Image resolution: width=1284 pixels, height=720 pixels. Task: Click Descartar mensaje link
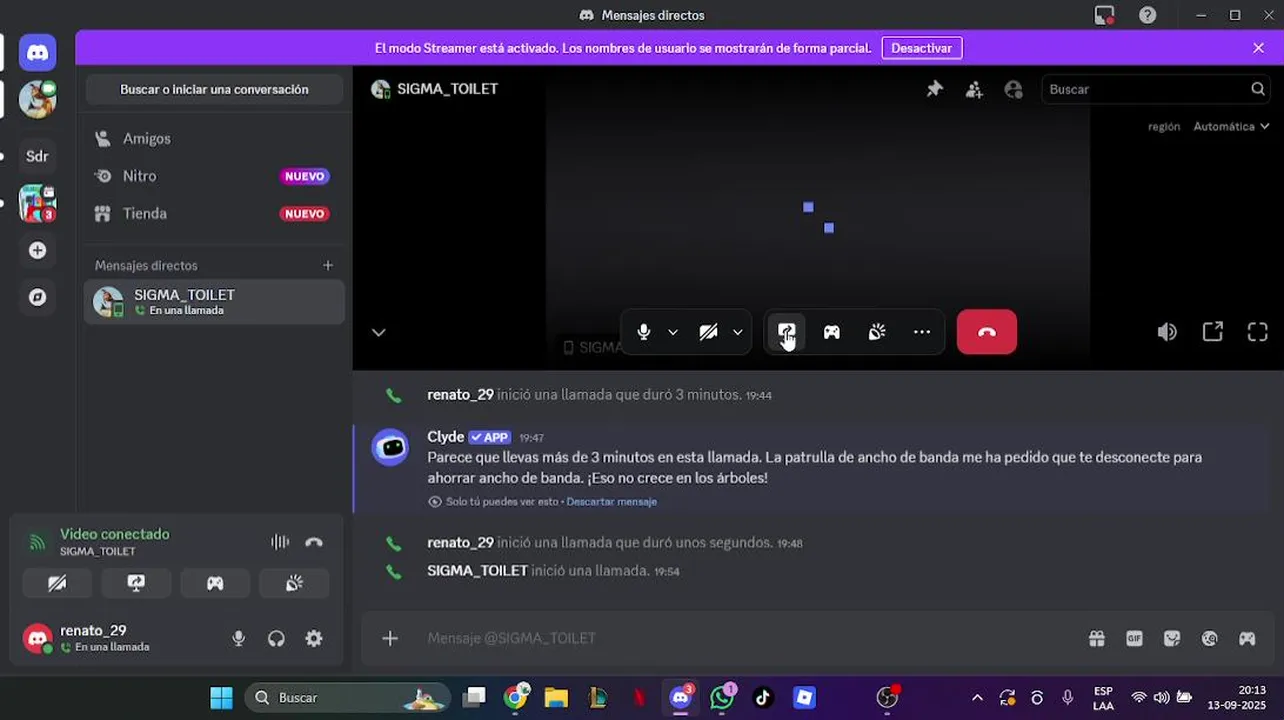point(611,502)
